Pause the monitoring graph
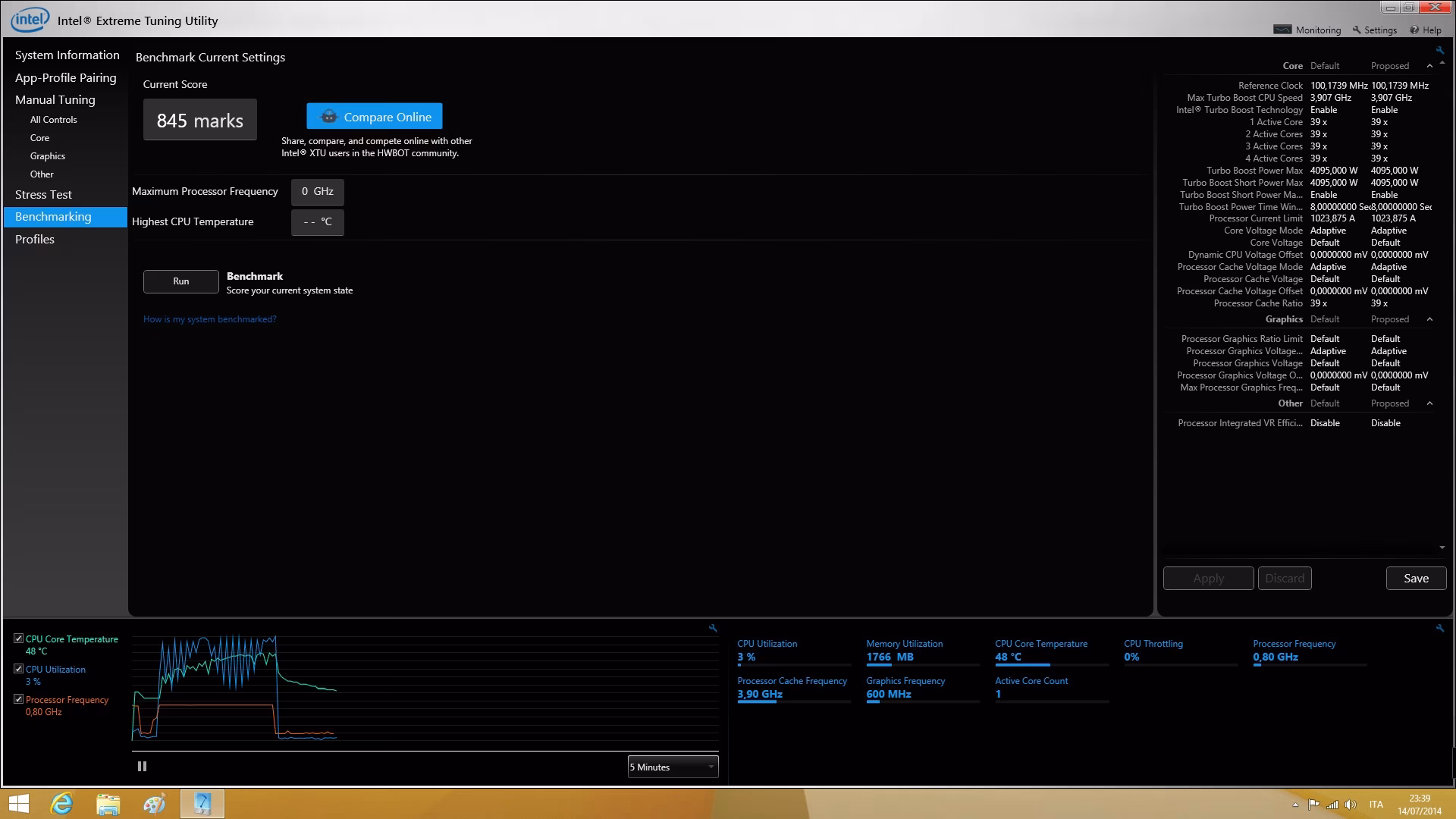Screen dimensions: 1456x819 (142, 766)
